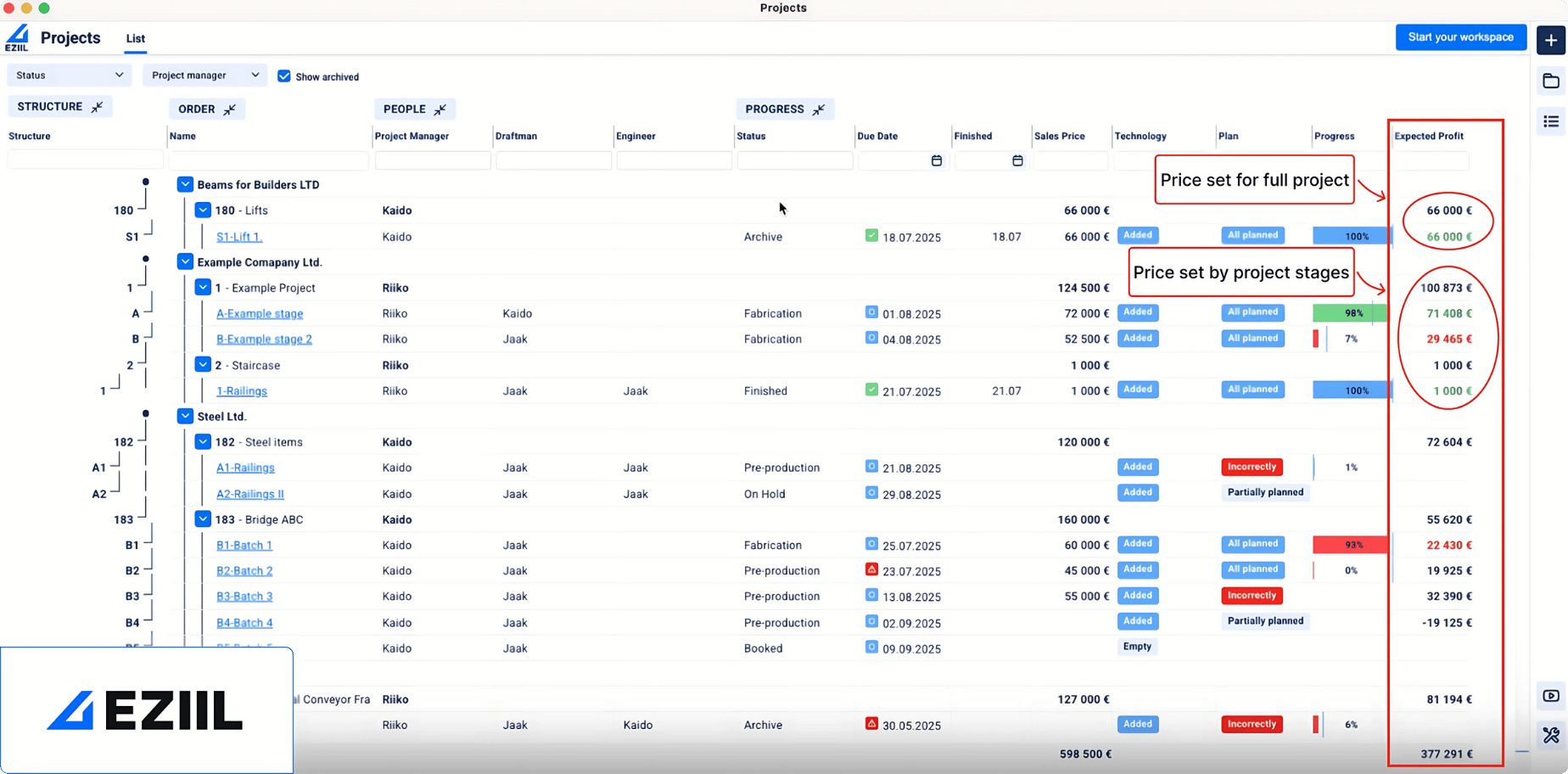
Task: Sort by Expected Profit column header
Action: (x=1429, y=136)
